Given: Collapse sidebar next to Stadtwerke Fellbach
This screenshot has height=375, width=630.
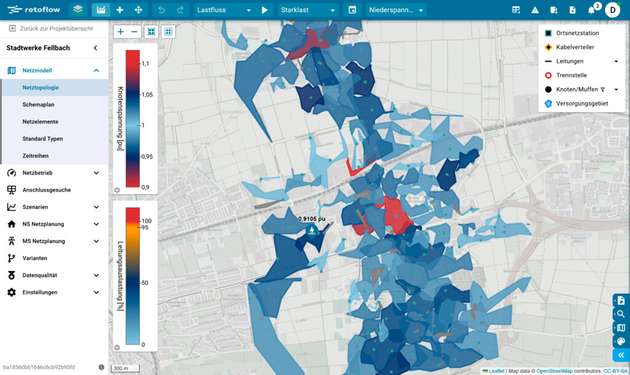Looking at the screenshot, I should coord(96,48).
